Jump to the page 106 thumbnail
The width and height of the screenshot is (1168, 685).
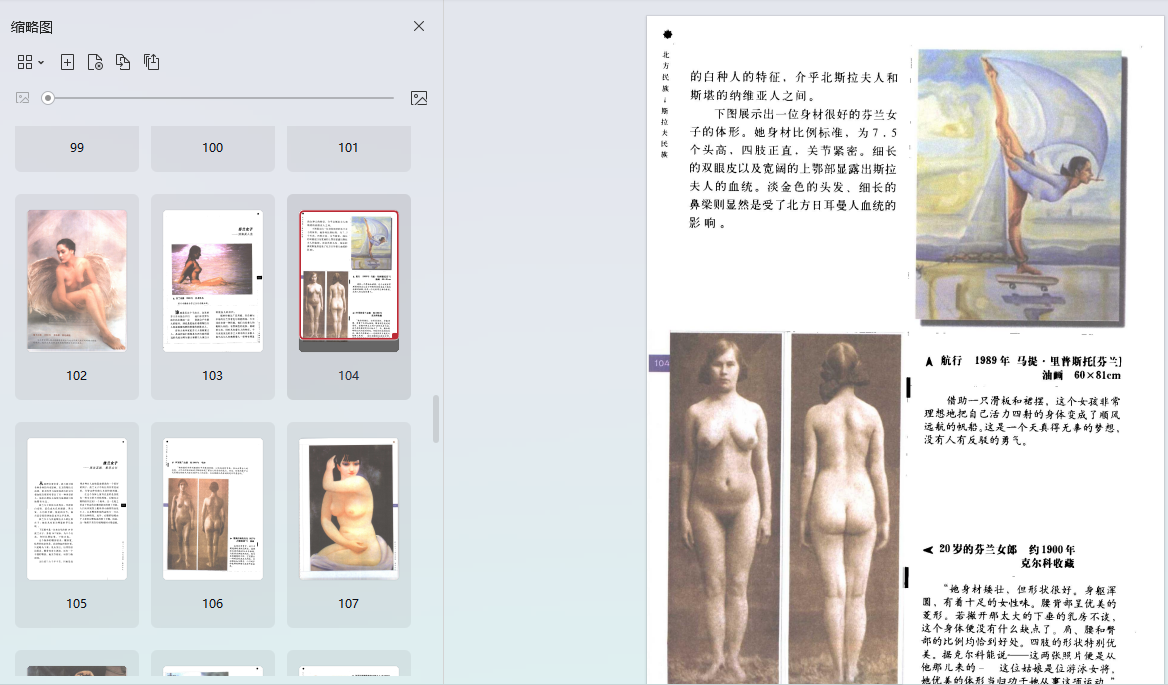pos(213,508)
